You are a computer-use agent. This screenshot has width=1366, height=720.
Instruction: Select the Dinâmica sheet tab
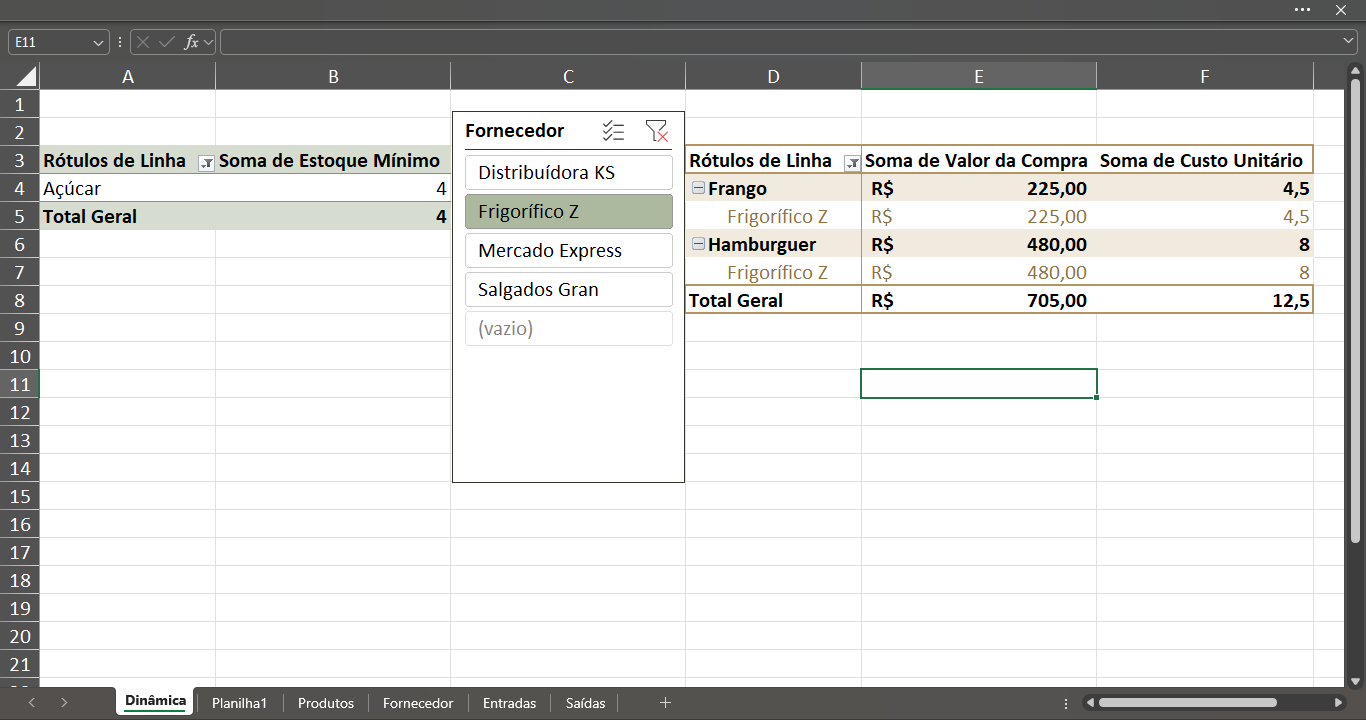pyautogui.click(x=155, y=702)
